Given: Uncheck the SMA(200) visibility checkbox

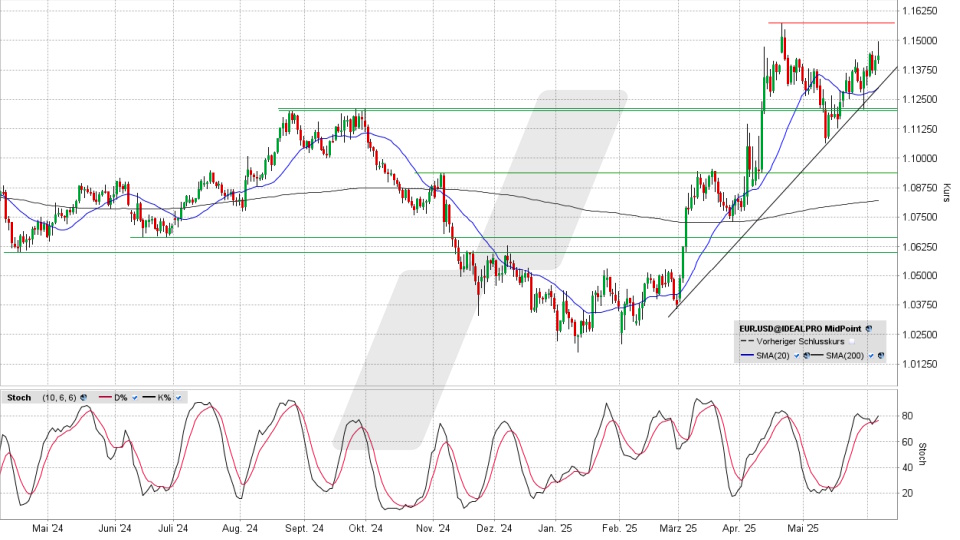Looking at the screenshot, I should pos(871,356).
